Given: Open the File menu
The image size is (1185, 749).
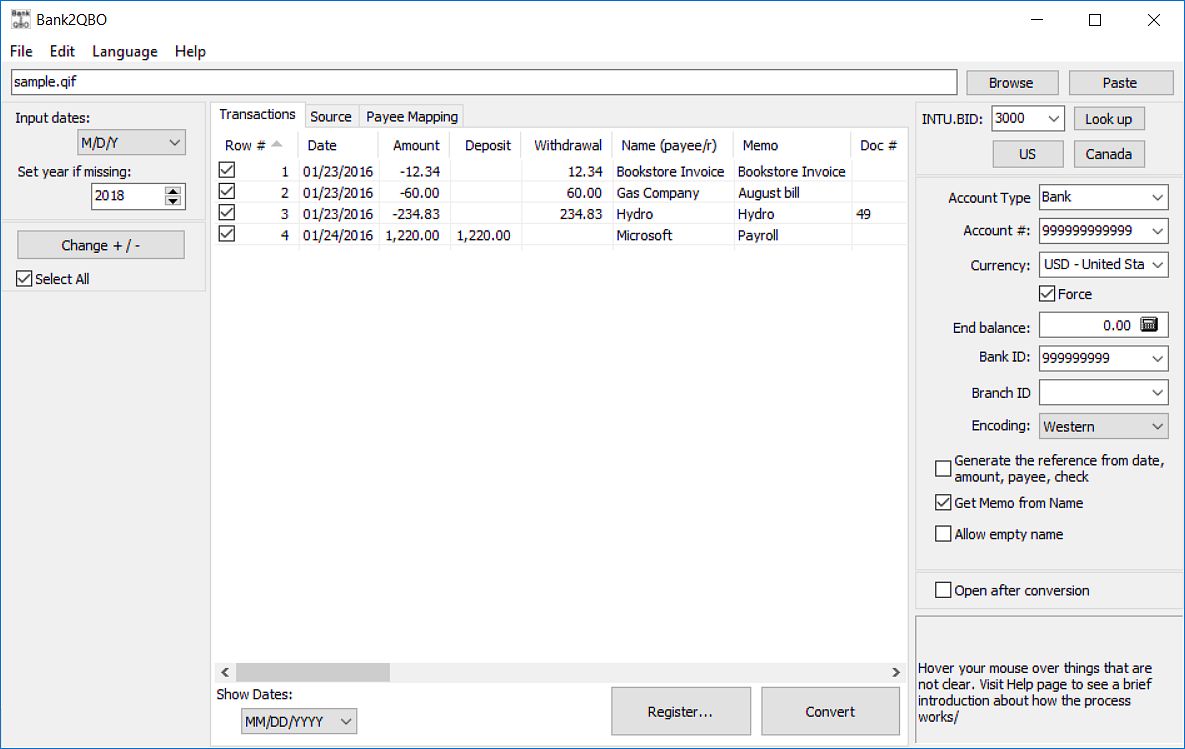Looking at the screenshot, I should pyautogui.click(x=21, y=51).
